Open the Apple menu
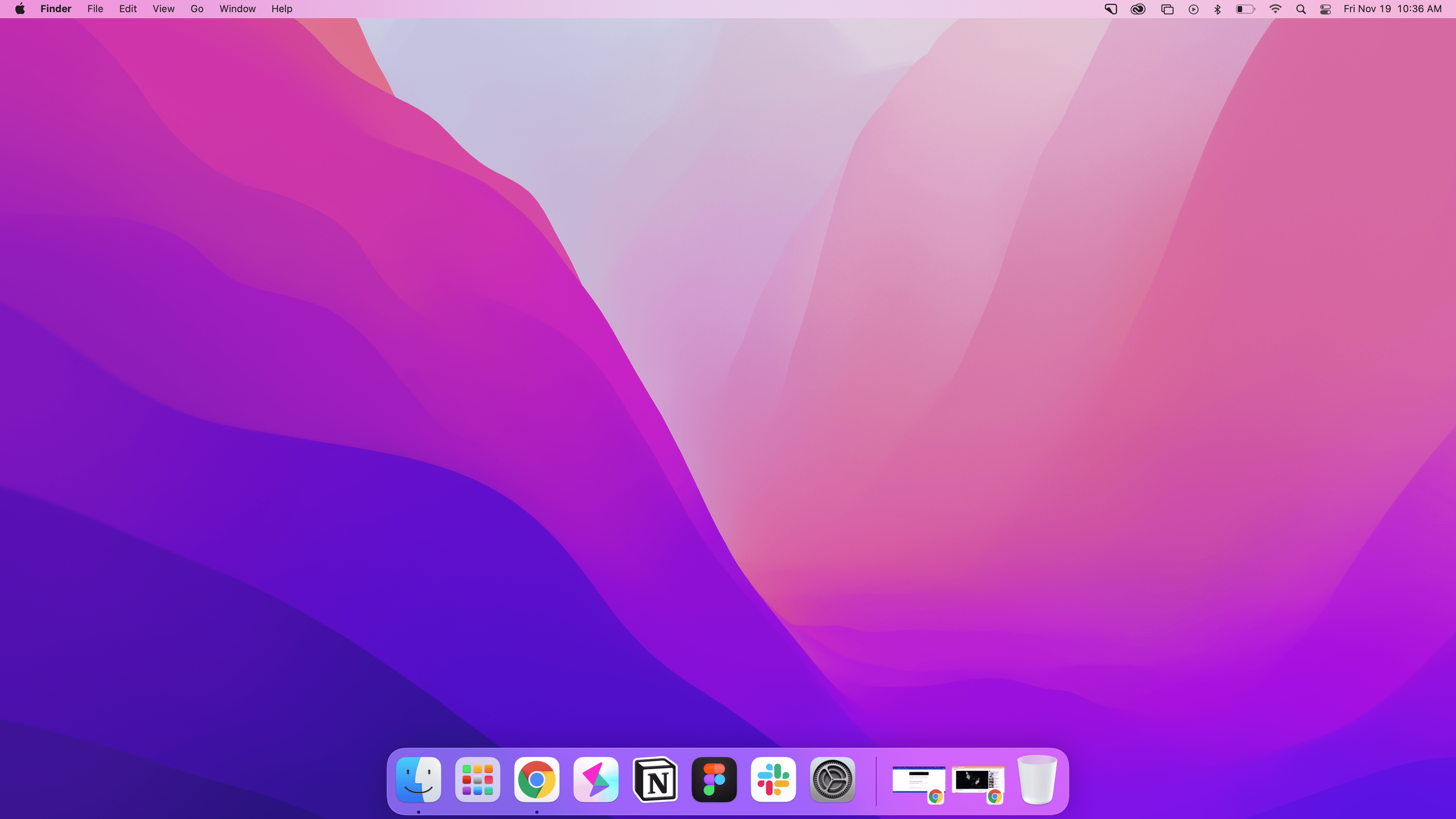 pyautogui.click(x=20, y=9)
